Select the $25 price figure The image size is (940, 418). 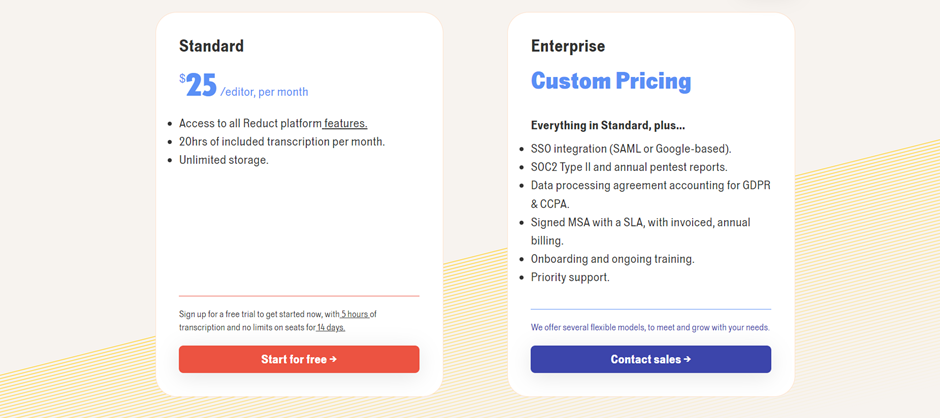point(199,86)
